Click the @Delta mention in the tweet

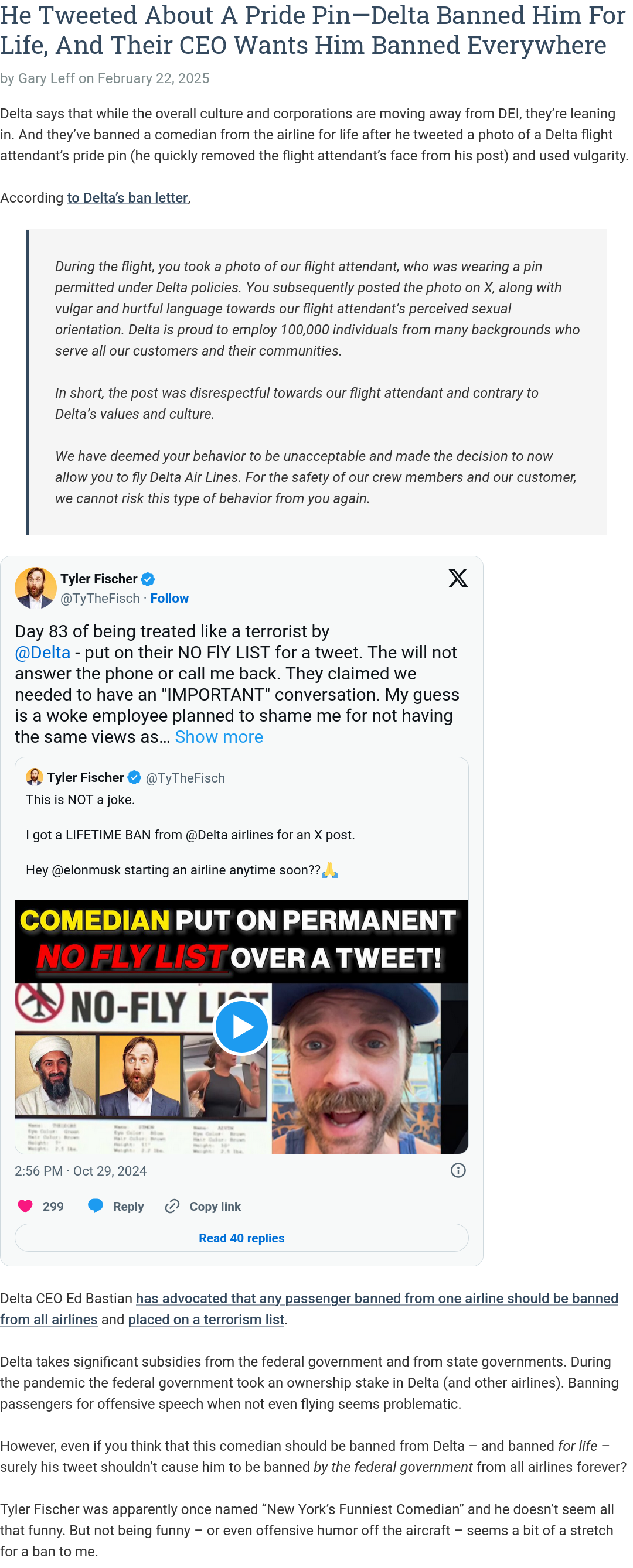click(x=43, y=653)
